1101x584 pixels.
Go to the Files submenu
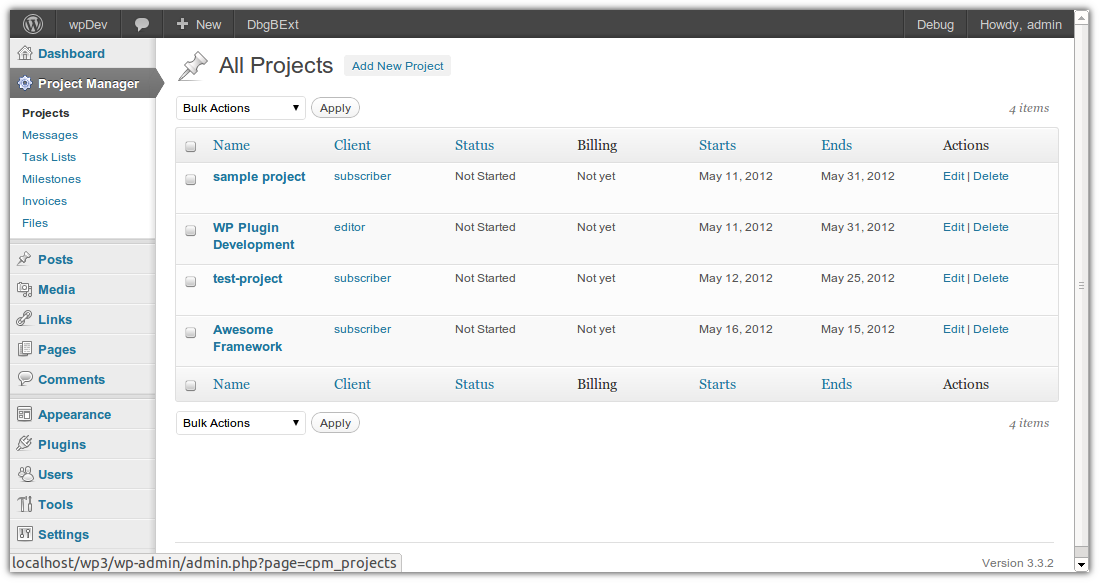tap(35, 223)
